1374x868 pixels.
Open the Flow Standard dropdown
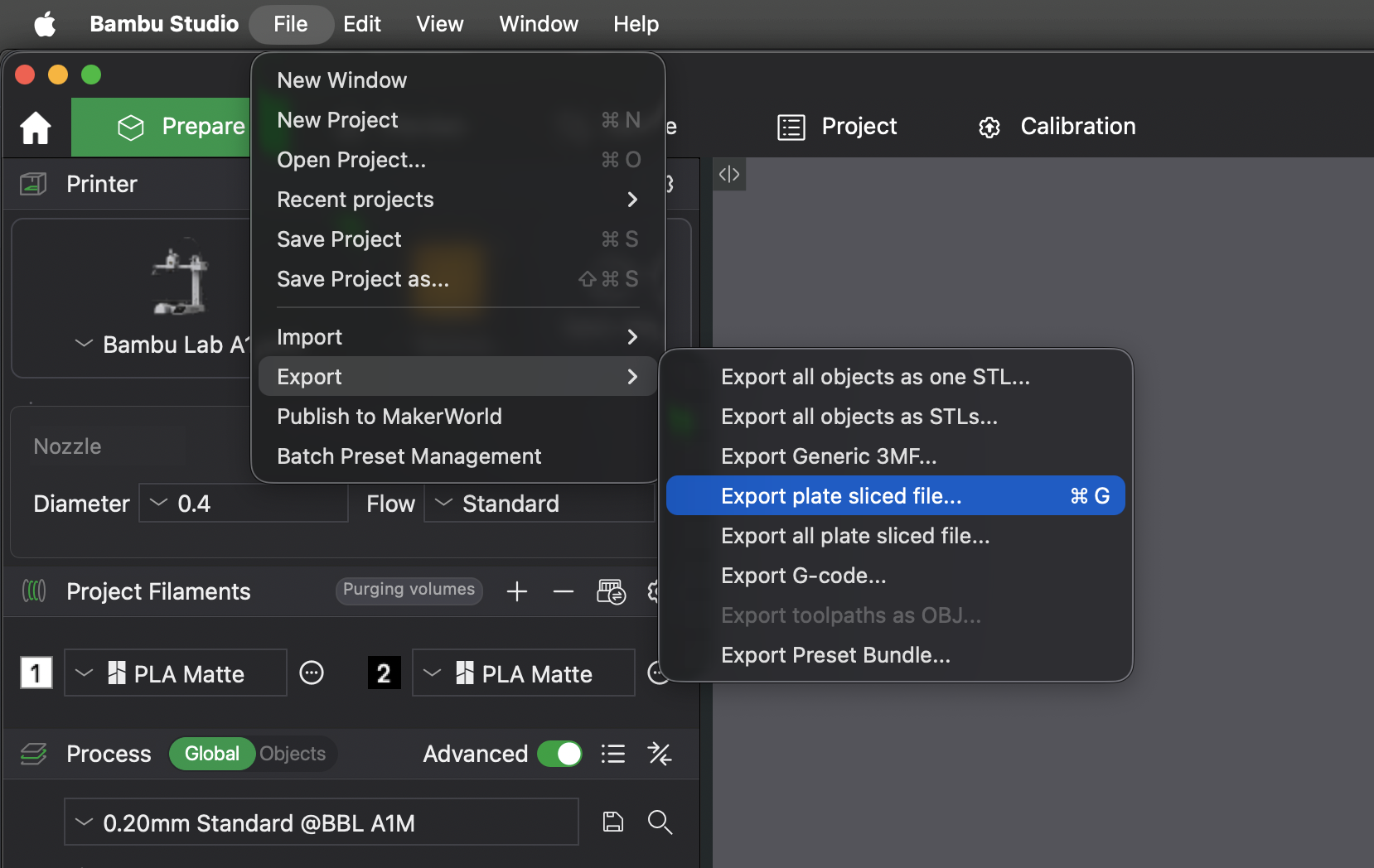click(x=539, y=504)
